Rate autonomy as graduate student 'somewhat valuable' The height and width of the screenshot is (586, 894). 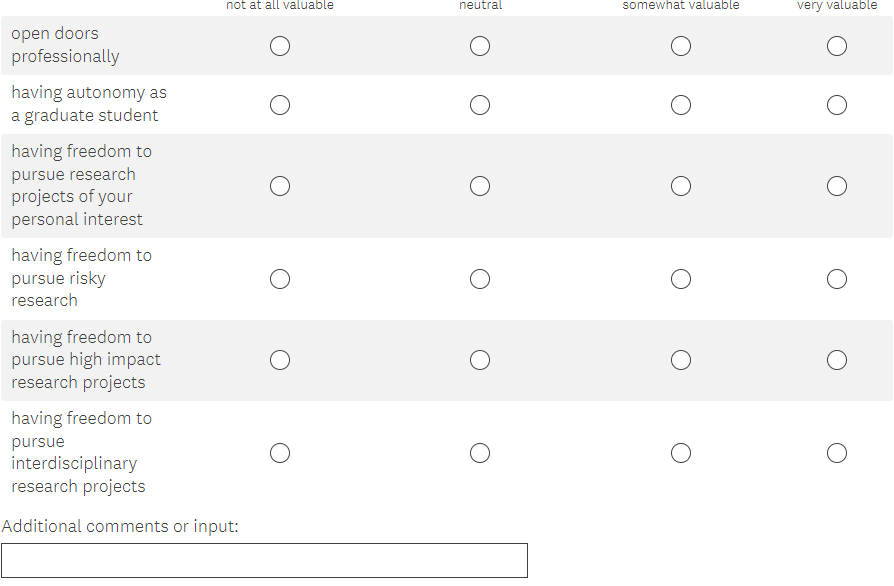coord(681,105)
